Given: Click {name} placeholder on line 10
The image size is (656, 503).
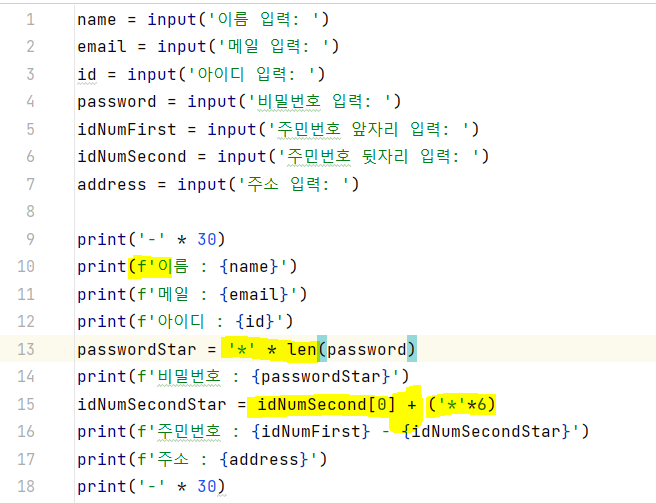Looking at the screenshot, I should click(249, 267).
